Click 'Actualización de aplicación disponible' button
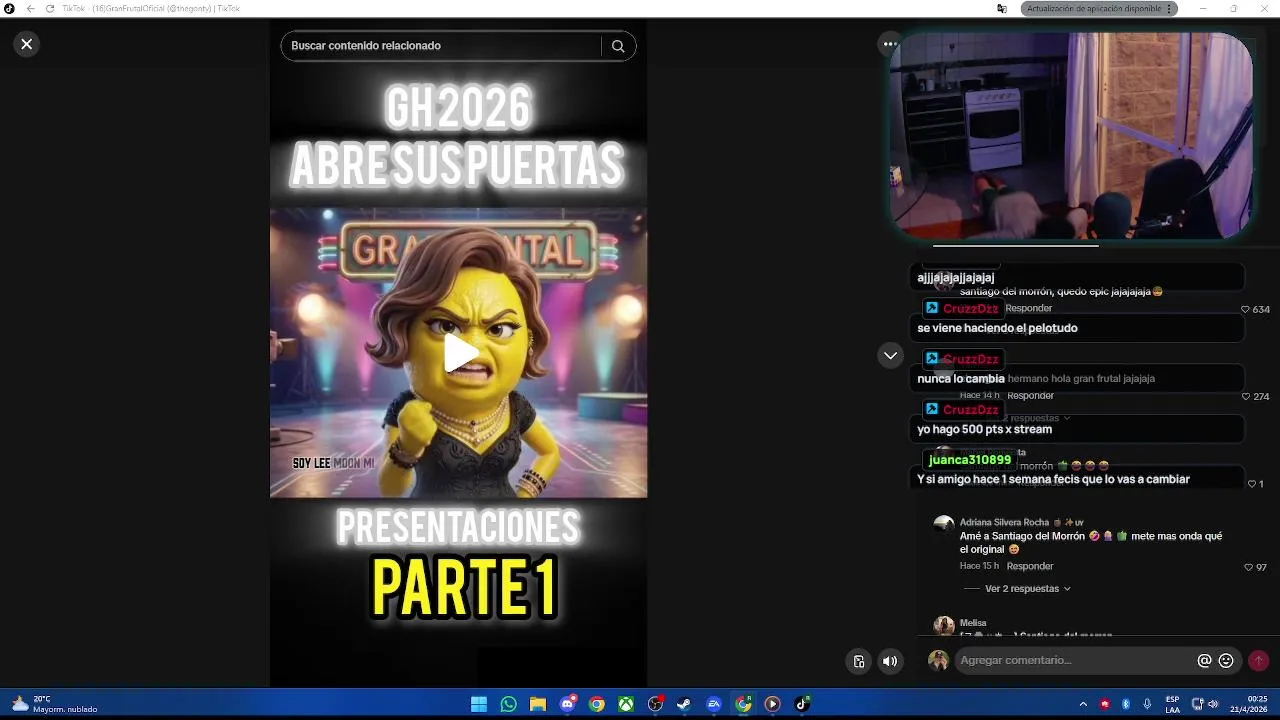 1099,8
